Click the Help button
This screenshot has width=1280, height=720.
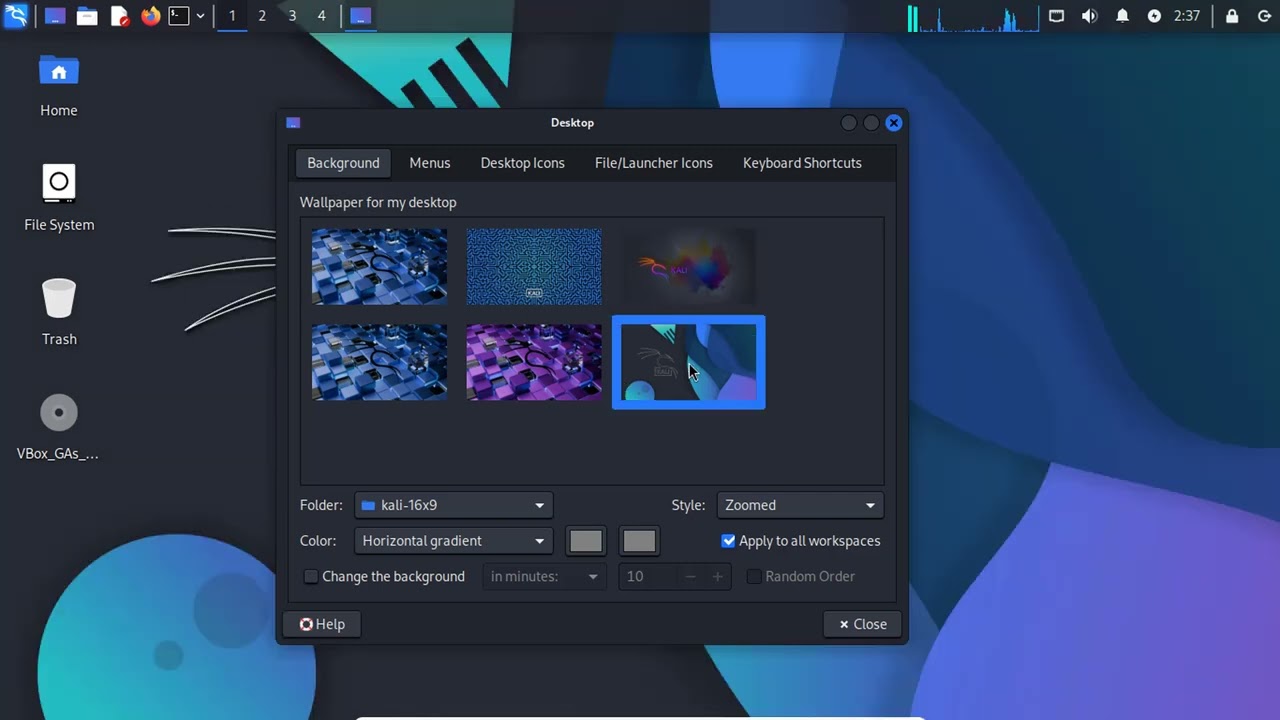[322, 624]
